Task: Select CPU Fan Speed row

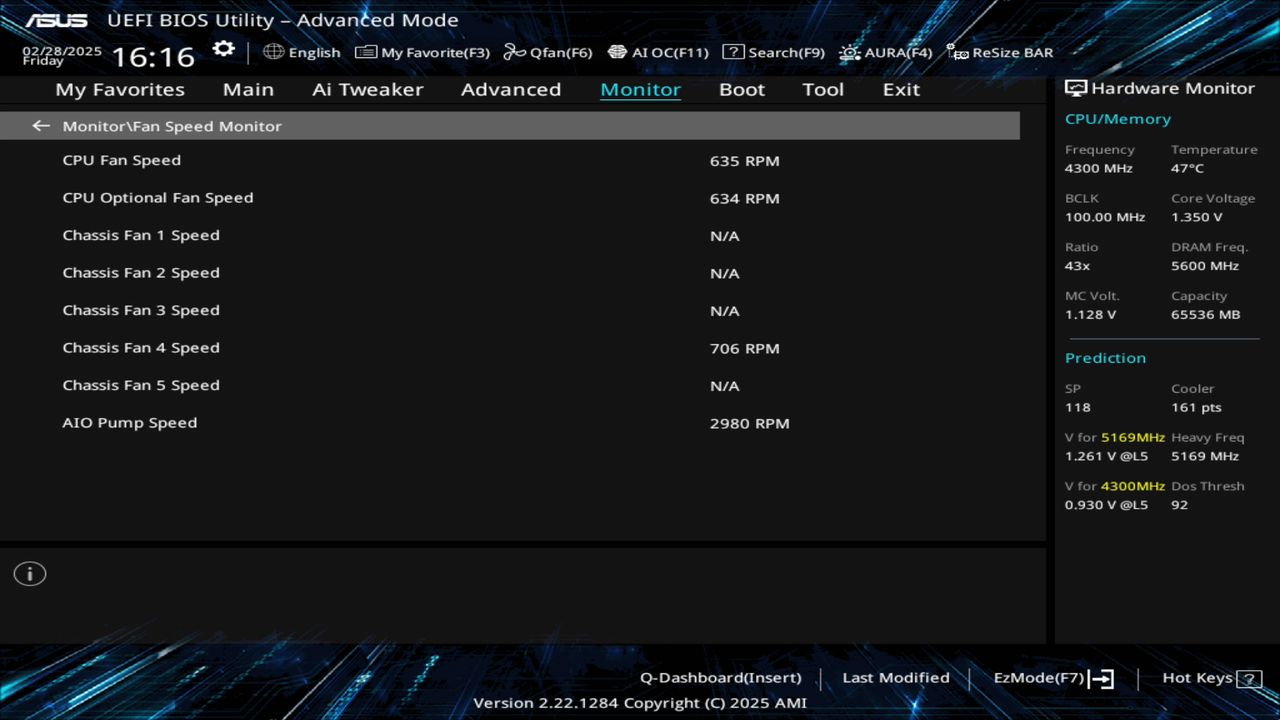Action: (510, 160)
